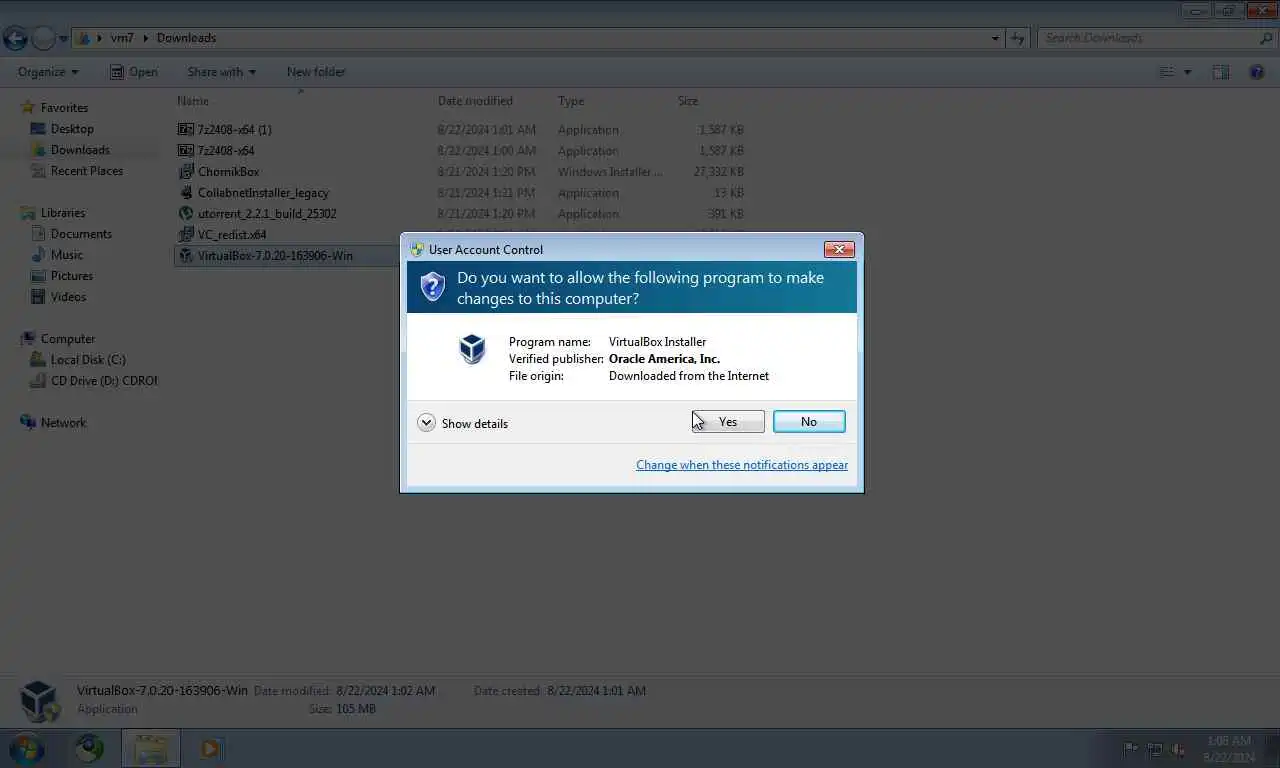
Task: Select VC_redist.x64 file icon
Action: [x=186, y=234]
